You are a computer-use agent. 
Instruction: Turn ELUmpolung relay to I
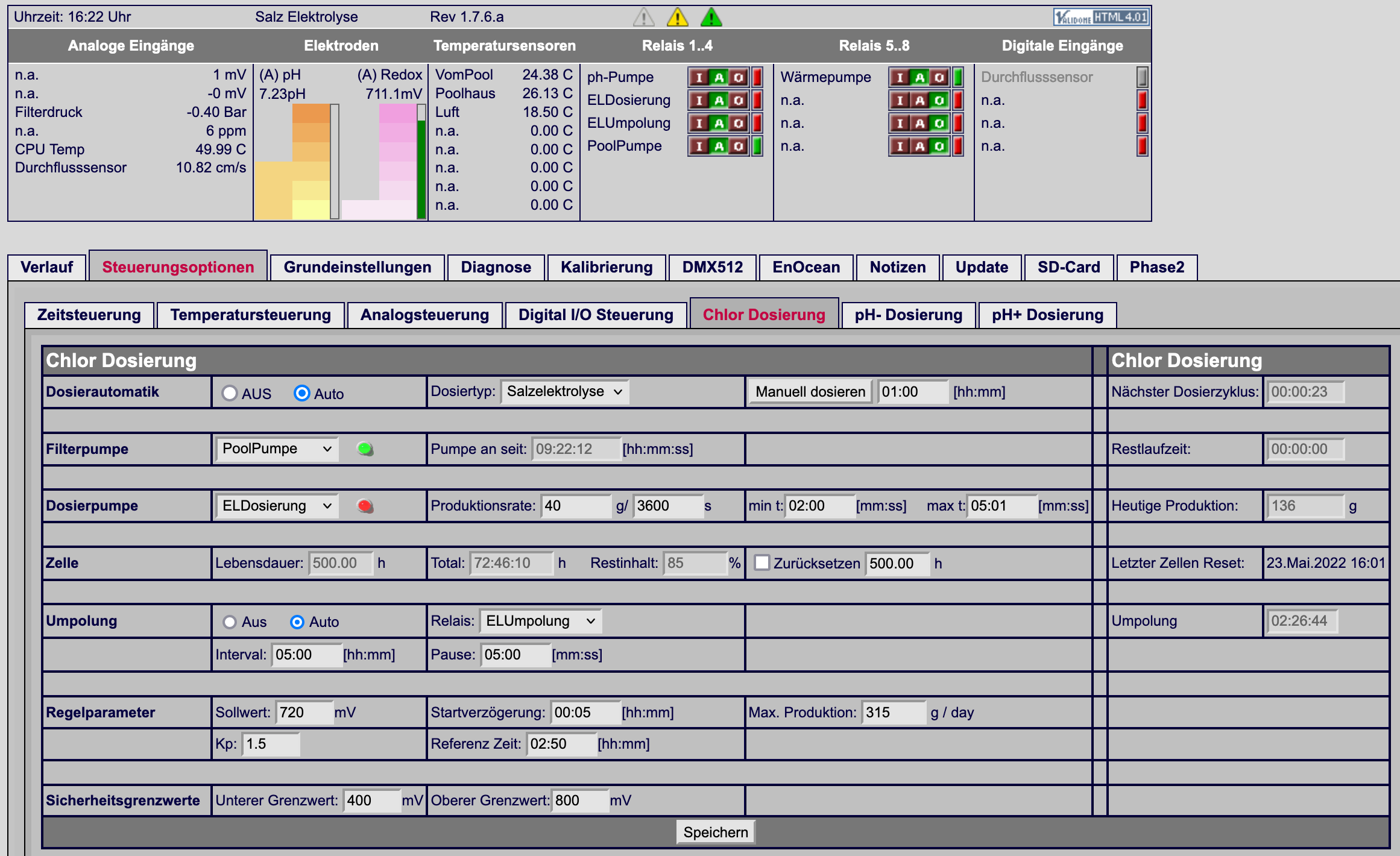699,123
